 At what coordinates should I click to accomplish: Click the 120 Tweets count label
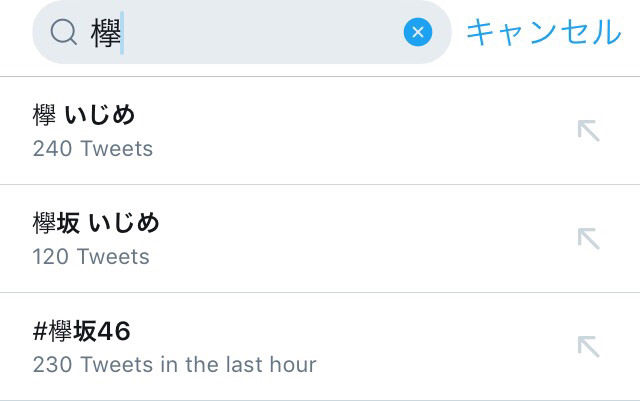(x=91, y=257)
